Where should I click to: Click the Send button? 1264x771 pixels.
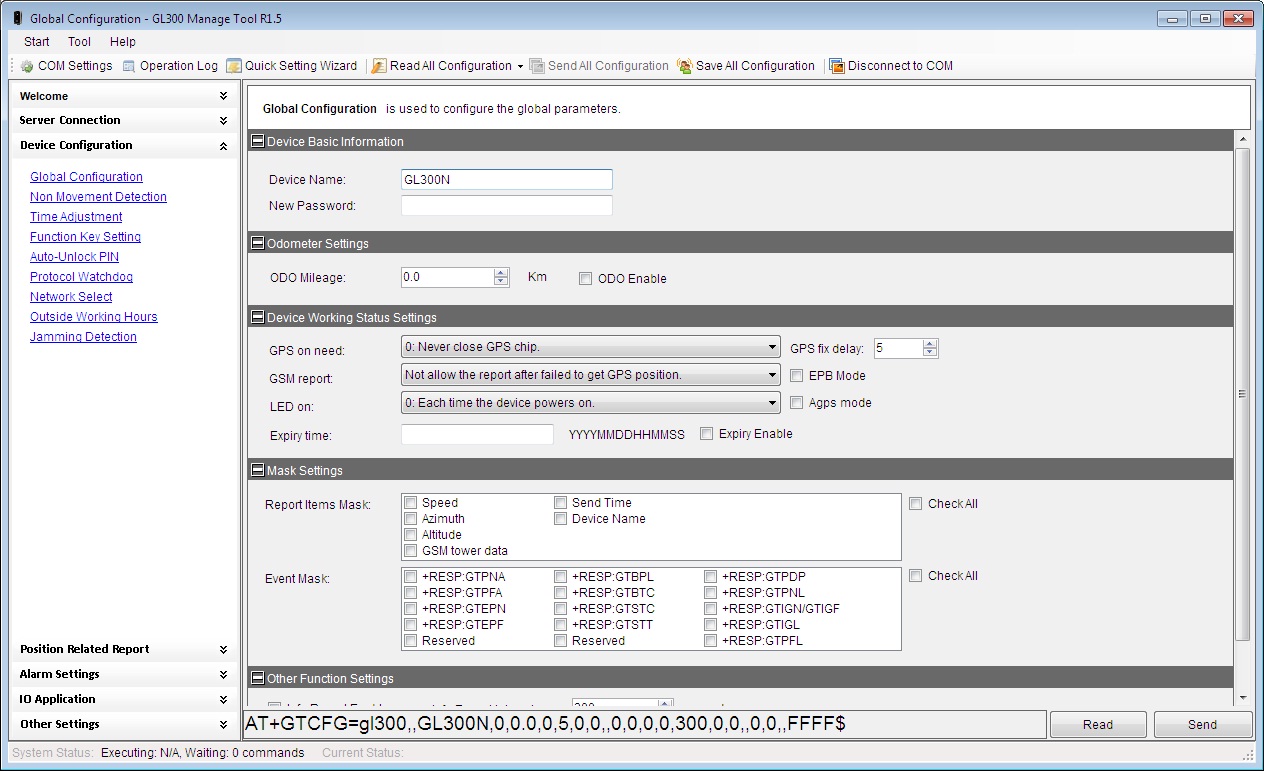point(1202,725)
